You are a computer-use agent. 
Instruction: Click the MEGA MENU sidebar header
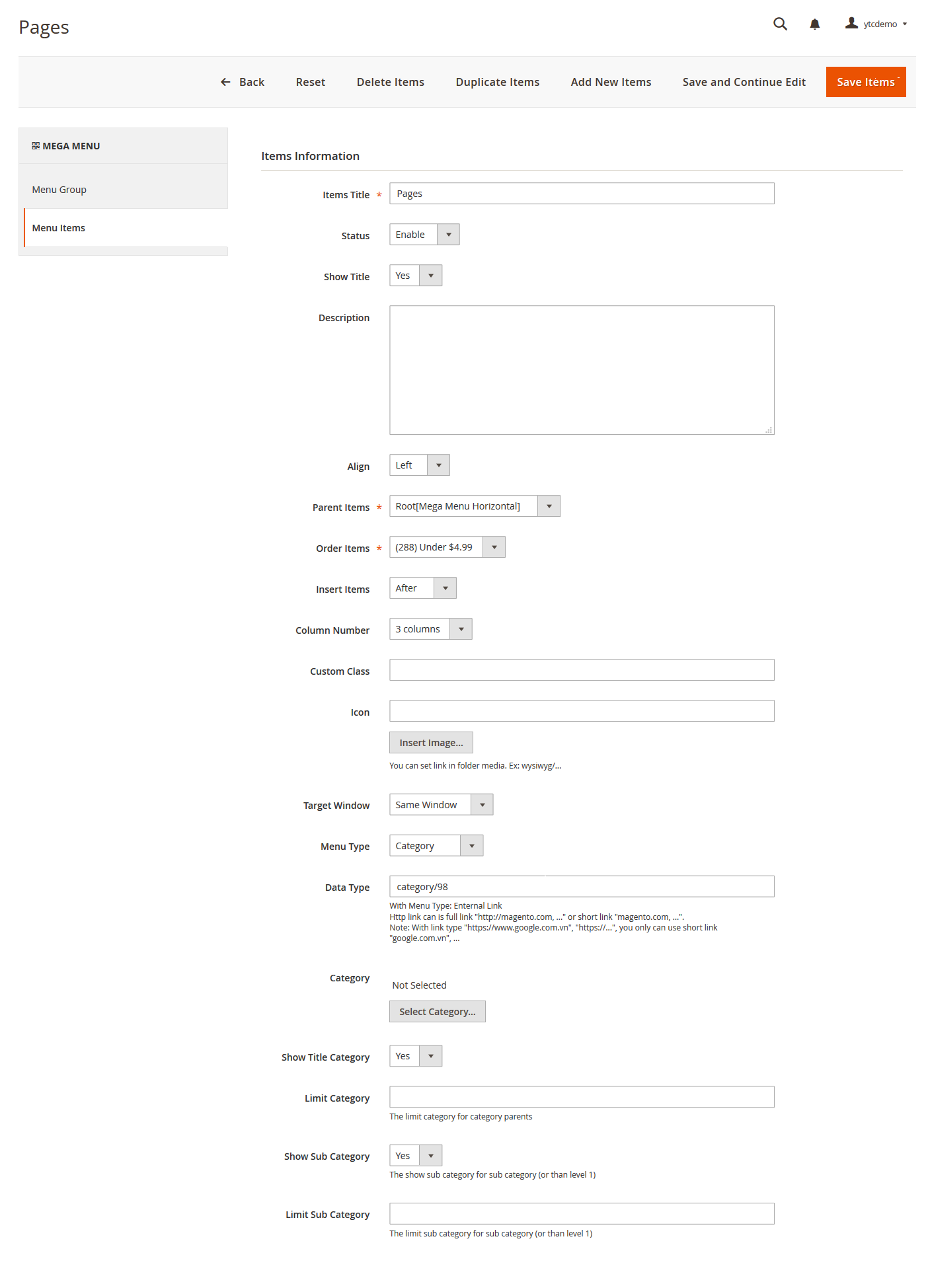(123, 146)
